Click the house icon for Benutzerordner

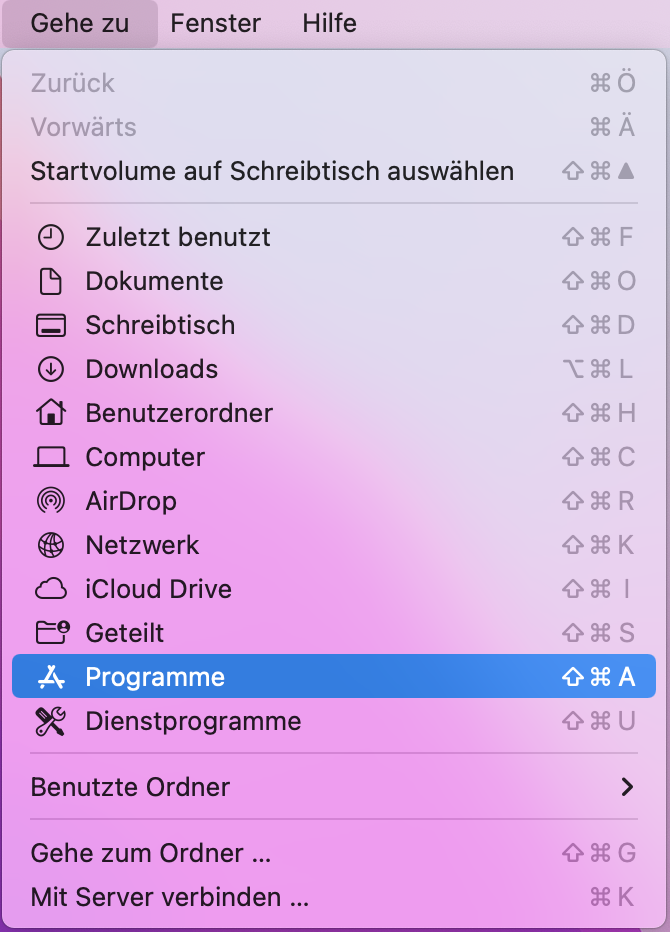50,413
